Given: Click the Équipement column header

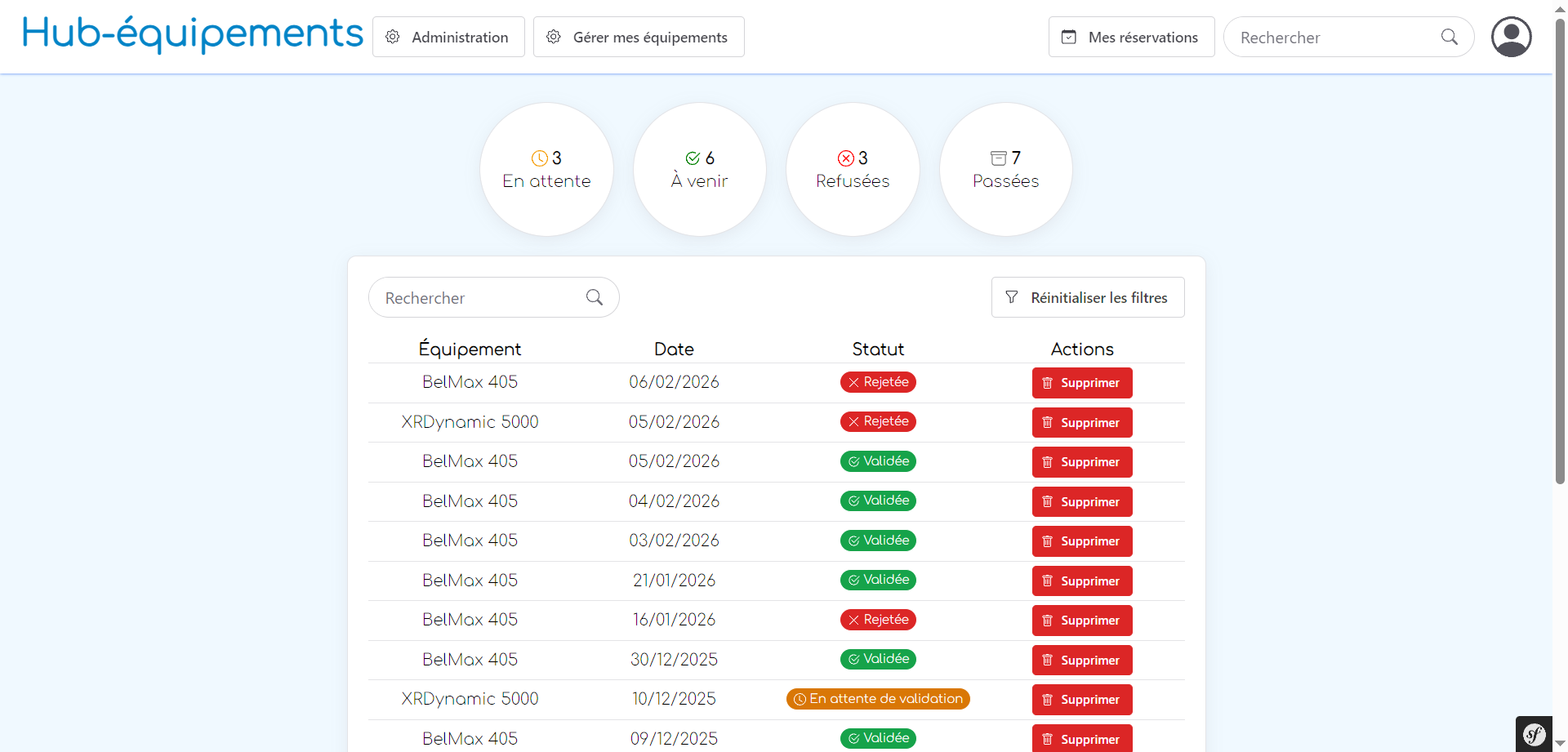Looking at the screenshot, I should [x=470, y=349].
